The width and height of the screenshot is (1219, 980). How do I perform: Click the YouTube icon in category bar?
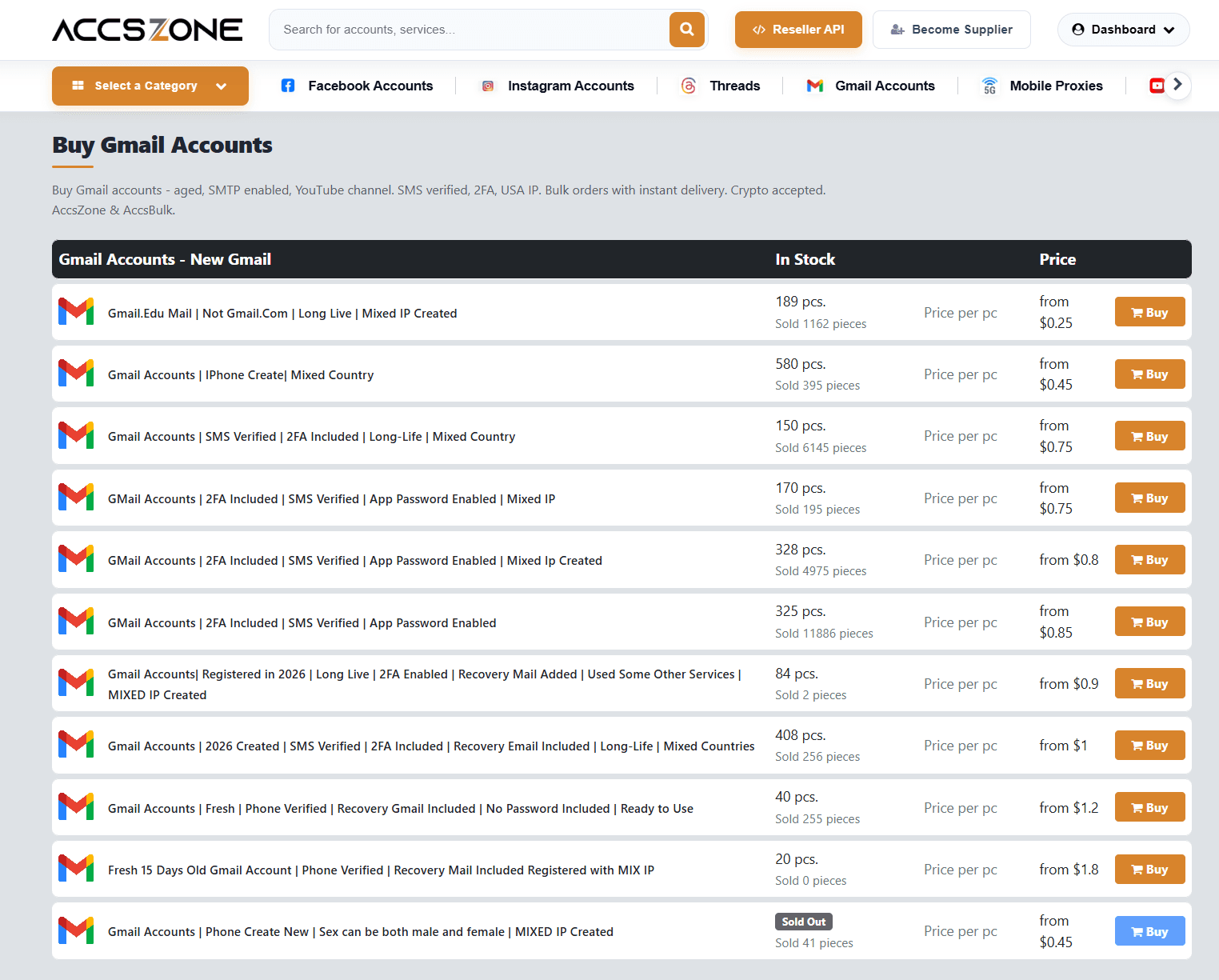(1157, 86)
